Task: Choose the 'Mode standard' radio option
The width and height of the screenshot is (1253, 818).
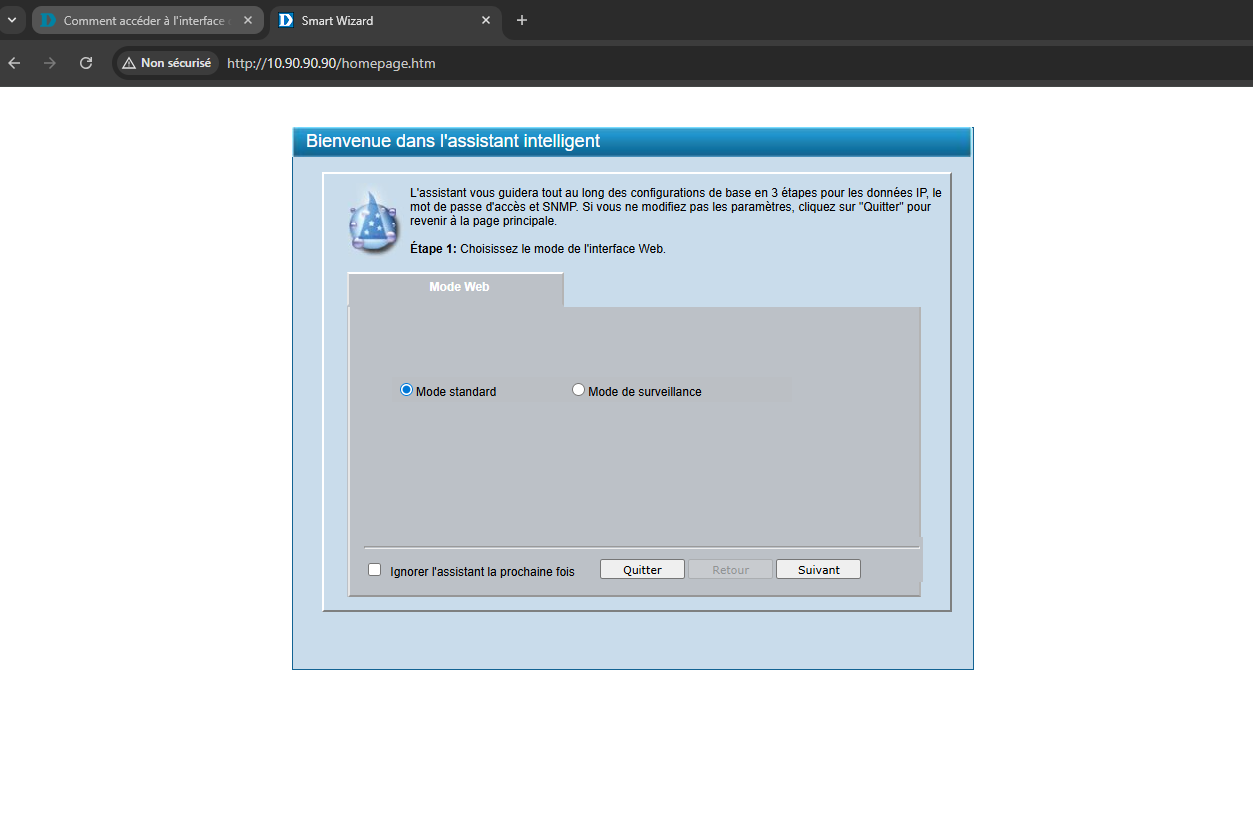Action: pos(407,390)
